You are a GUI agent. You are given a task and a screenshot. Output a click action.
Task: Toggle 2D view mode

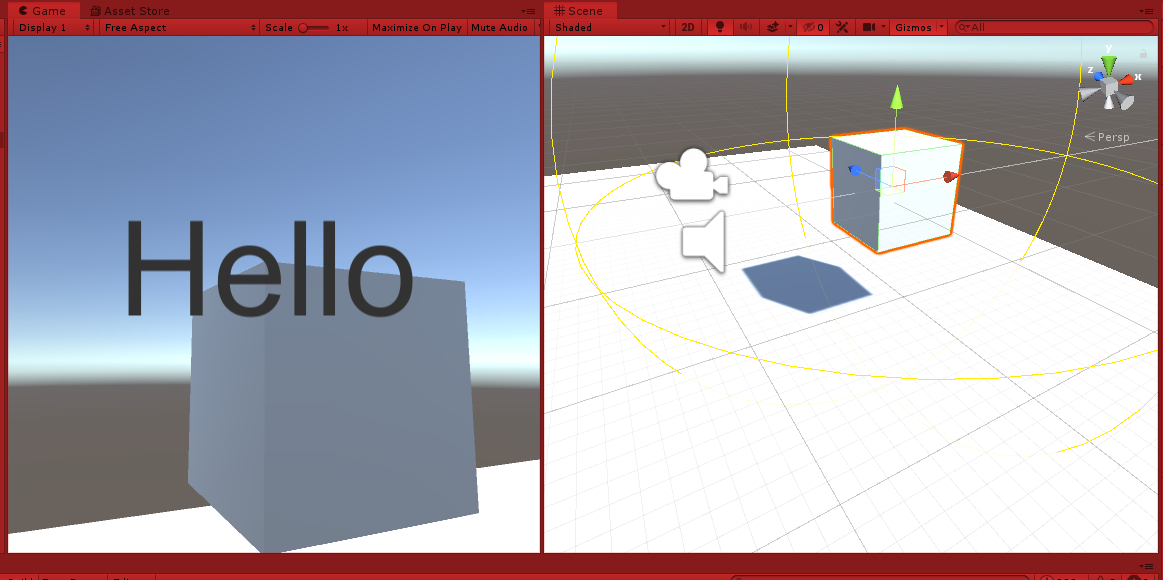click(688, 27)
